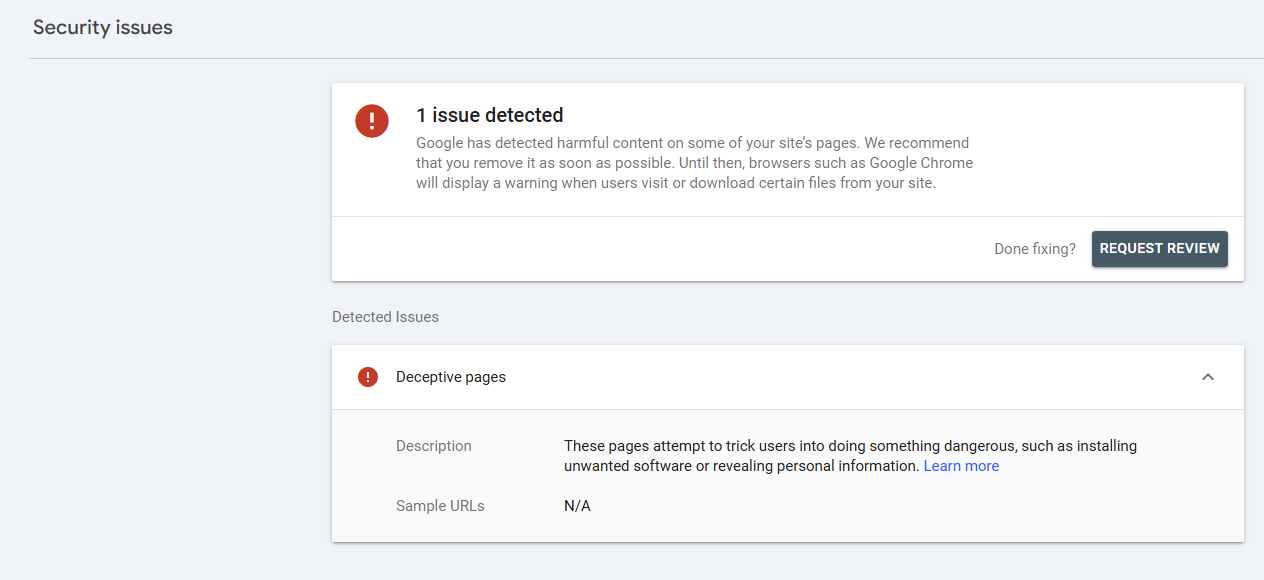Click the REQUEST REVIEW button
The image size is (1264, 580).
pyautogui.click(x=1159, y=249)
